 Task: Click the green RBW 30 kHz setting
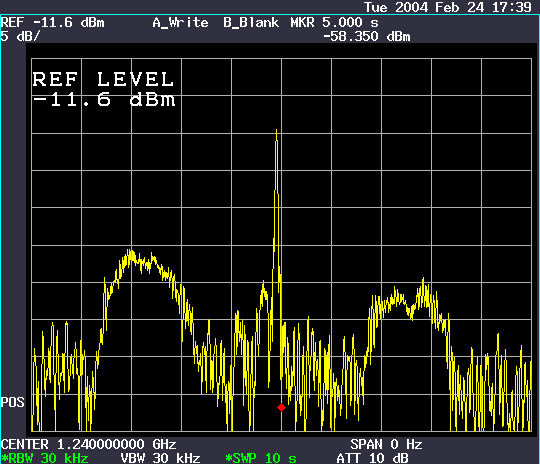pyautogui.click(x=45, y=458)
